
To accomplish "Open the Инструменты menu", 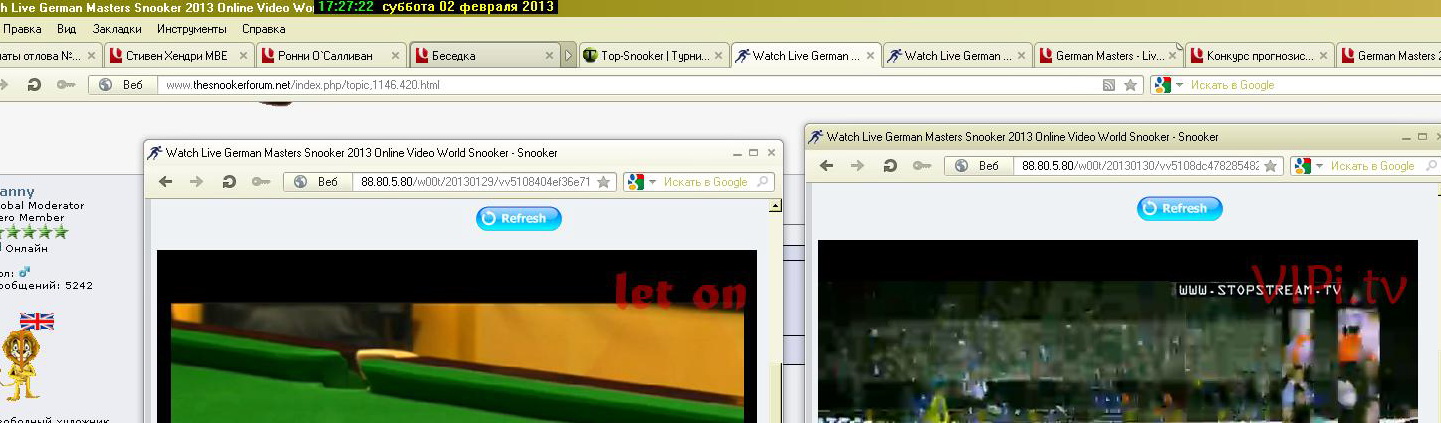I will (192, 29).
